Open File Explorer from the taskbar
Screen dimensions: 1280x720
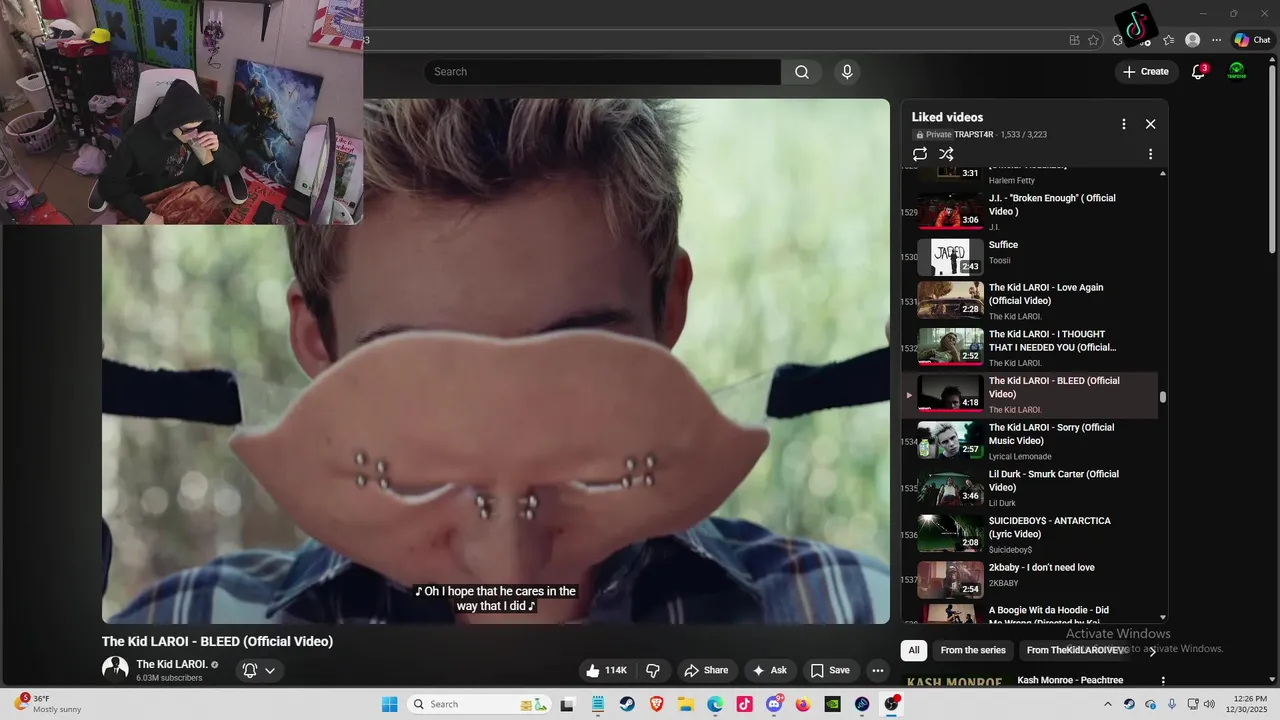[686, 704]
